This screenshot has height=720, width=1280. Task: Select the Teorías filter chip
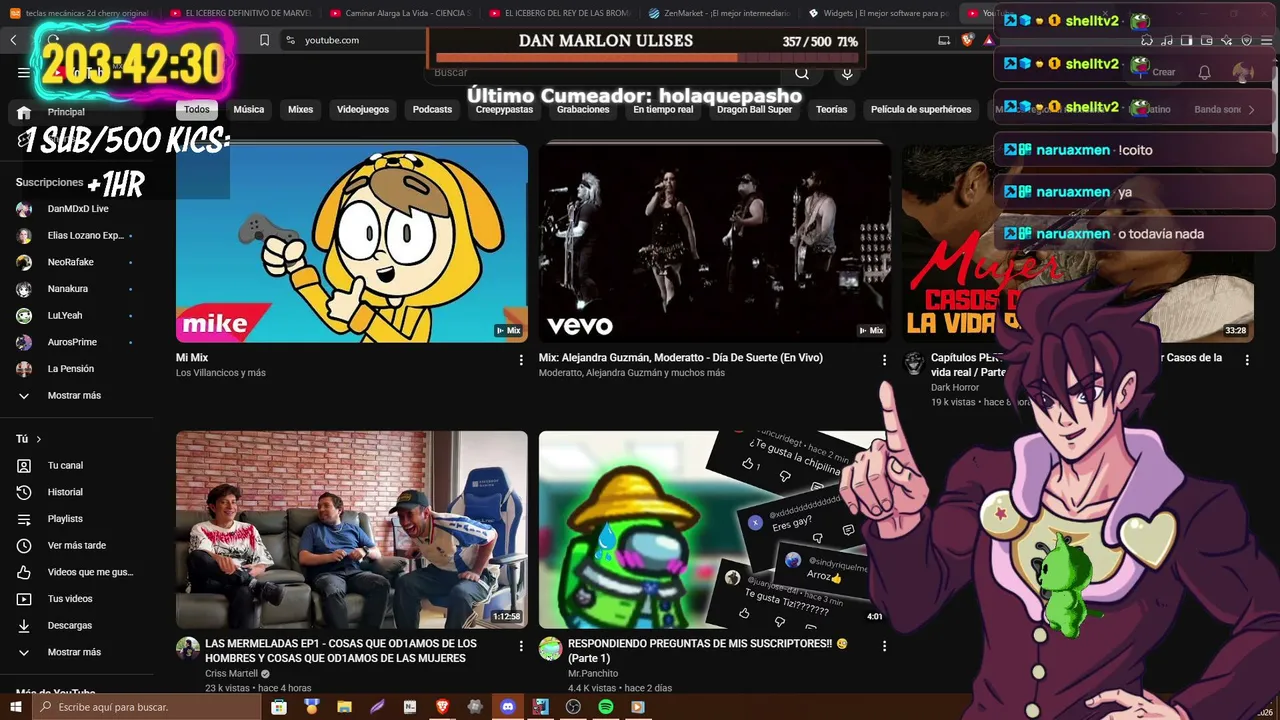pyautogui.click(x=832, y=110)
